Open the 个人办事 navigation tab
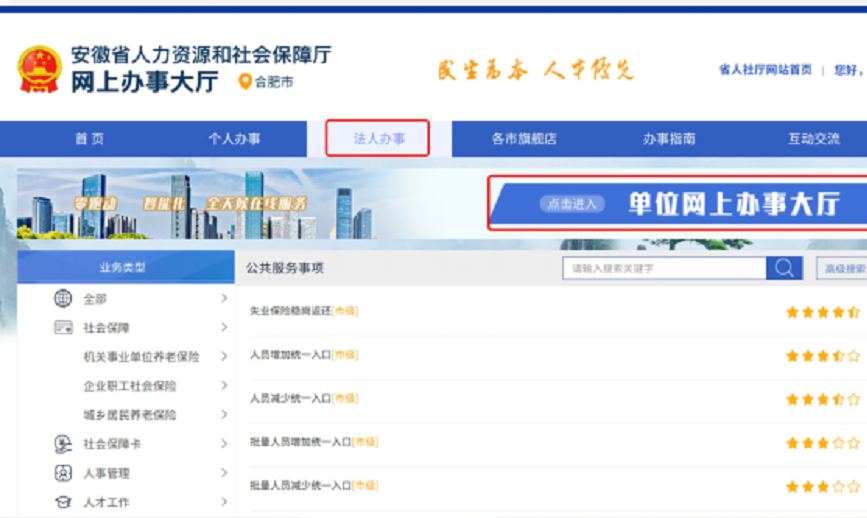Screen dimensions: 867x518 234,139
